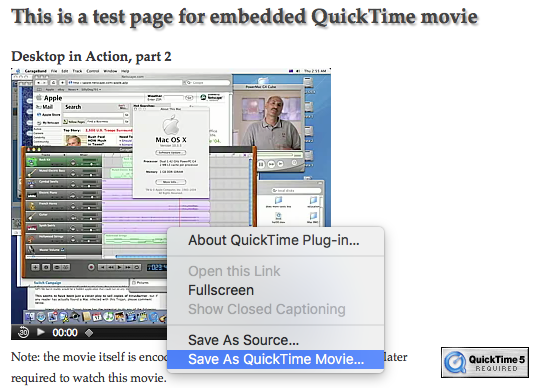
Task: Choose Fullscreen in the context menu
Action: pyautogui.click(x=276, y=290)
